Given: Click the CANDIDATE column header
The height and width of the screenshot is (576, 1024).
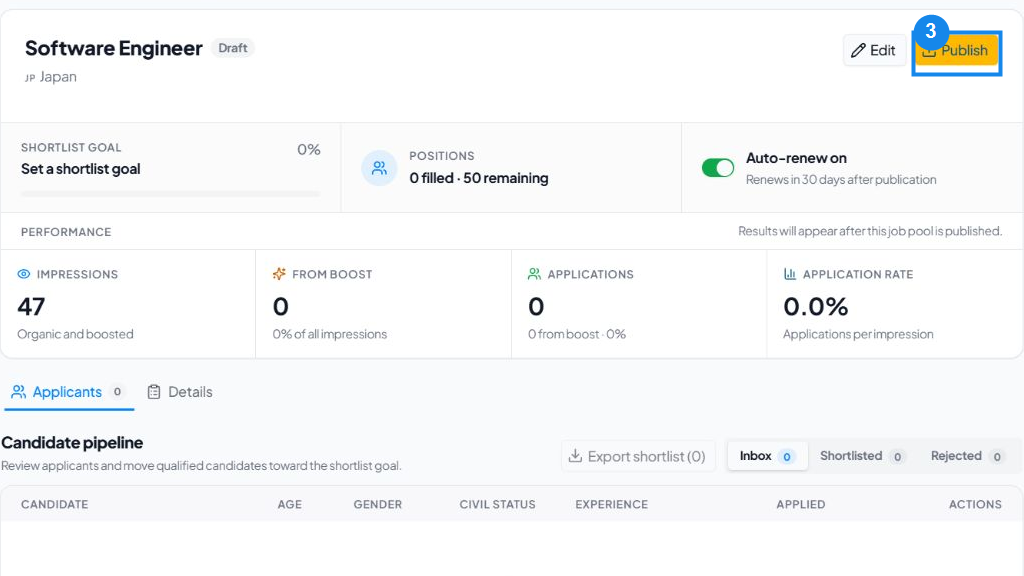Looking at the screenshot, I should [54, 504].
